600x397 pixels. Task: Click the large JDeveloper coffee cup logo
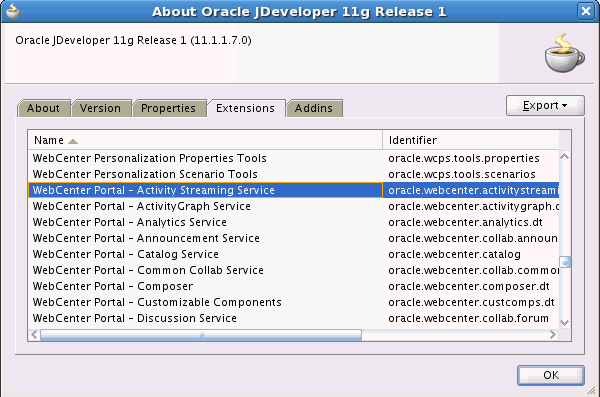tap(564, 53)
